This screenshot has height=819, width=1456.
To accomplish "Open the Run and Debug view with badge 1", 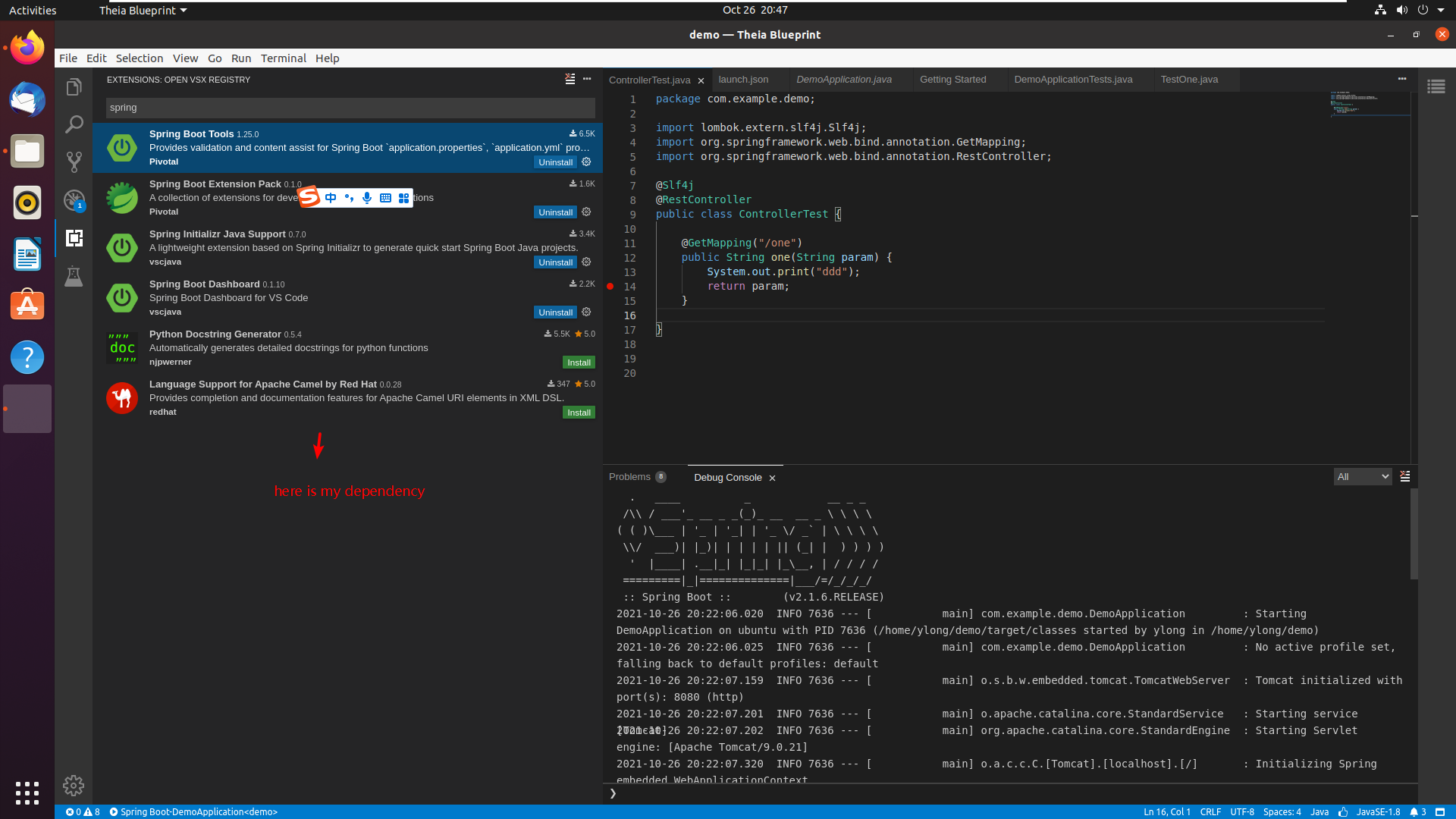I will tap(74, 200).
